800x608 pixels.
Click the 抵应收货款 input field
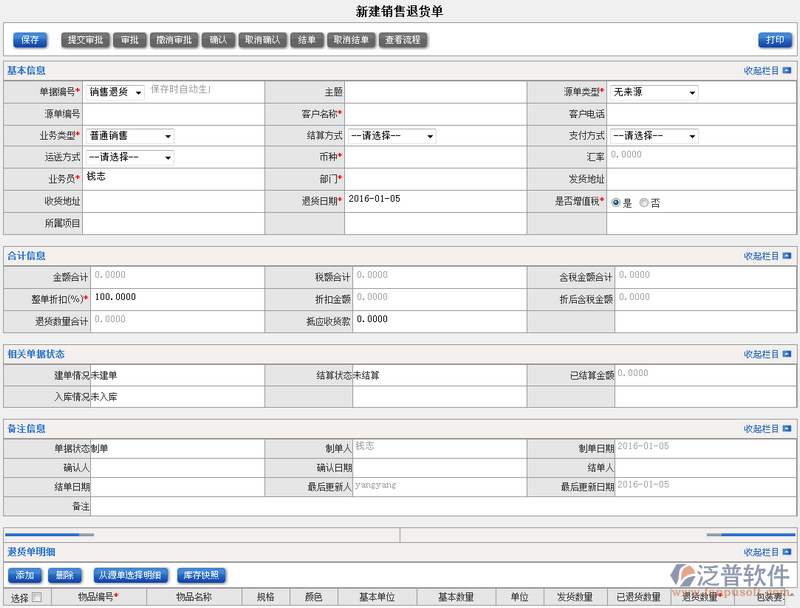[x=440, y=321]
